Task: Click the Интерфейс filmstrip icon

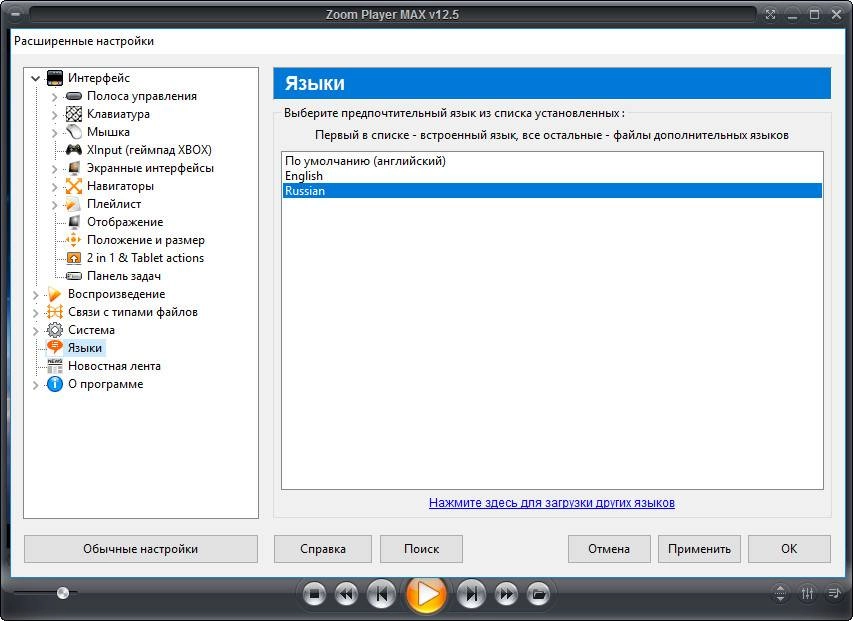Action: 55,78
